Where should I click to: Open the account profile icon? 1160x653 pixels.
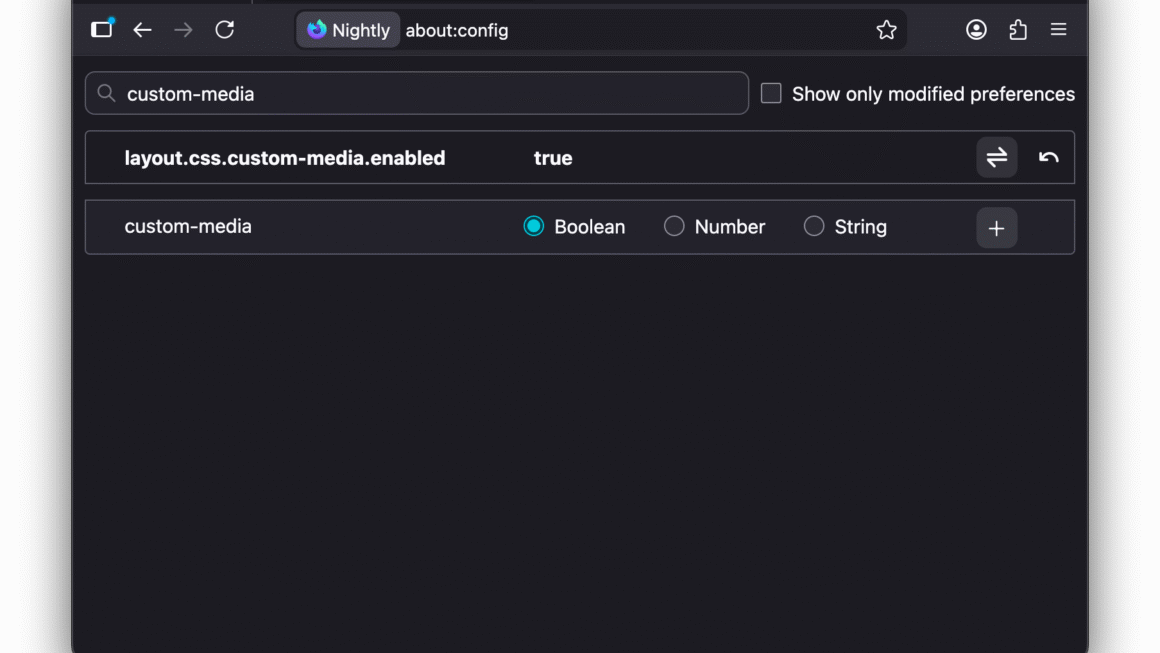tap(976, 30)
